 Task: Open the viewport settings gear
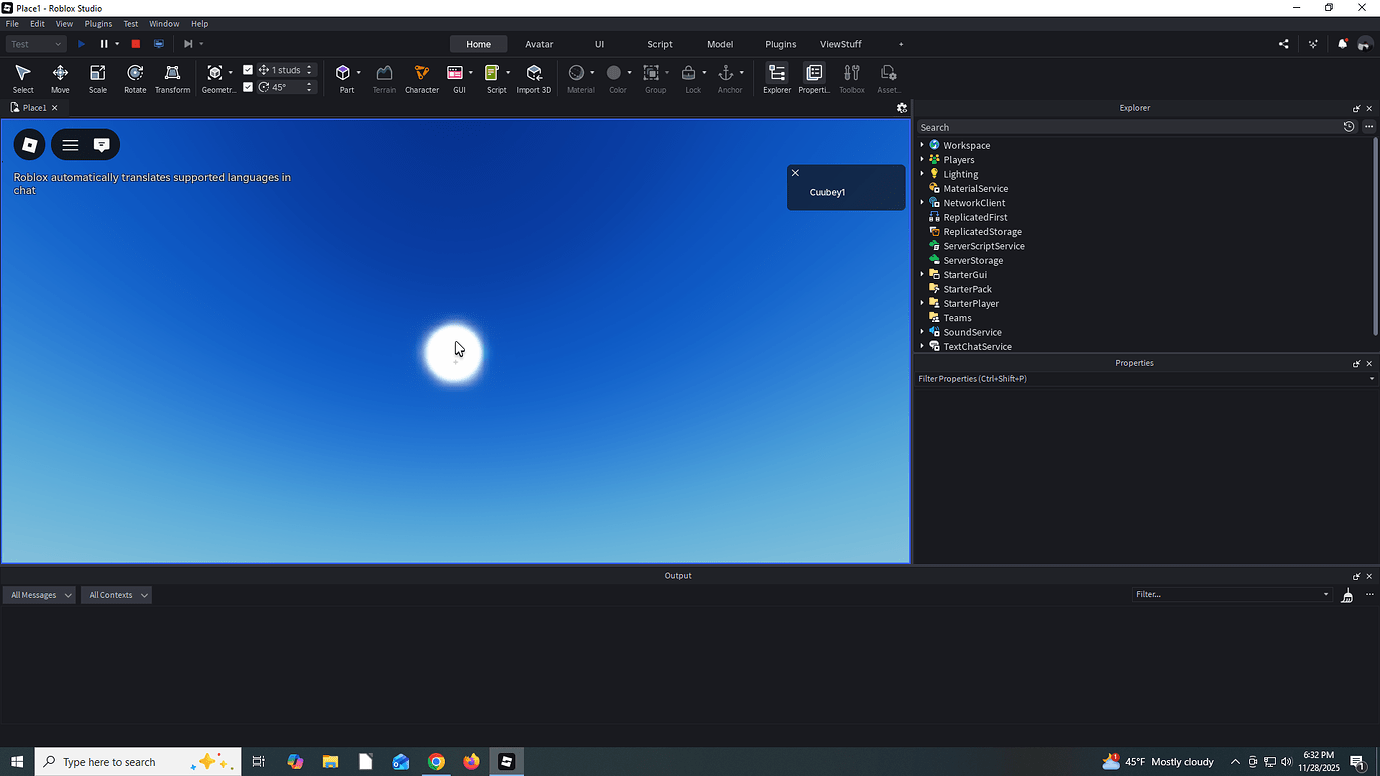coord(902,108)
